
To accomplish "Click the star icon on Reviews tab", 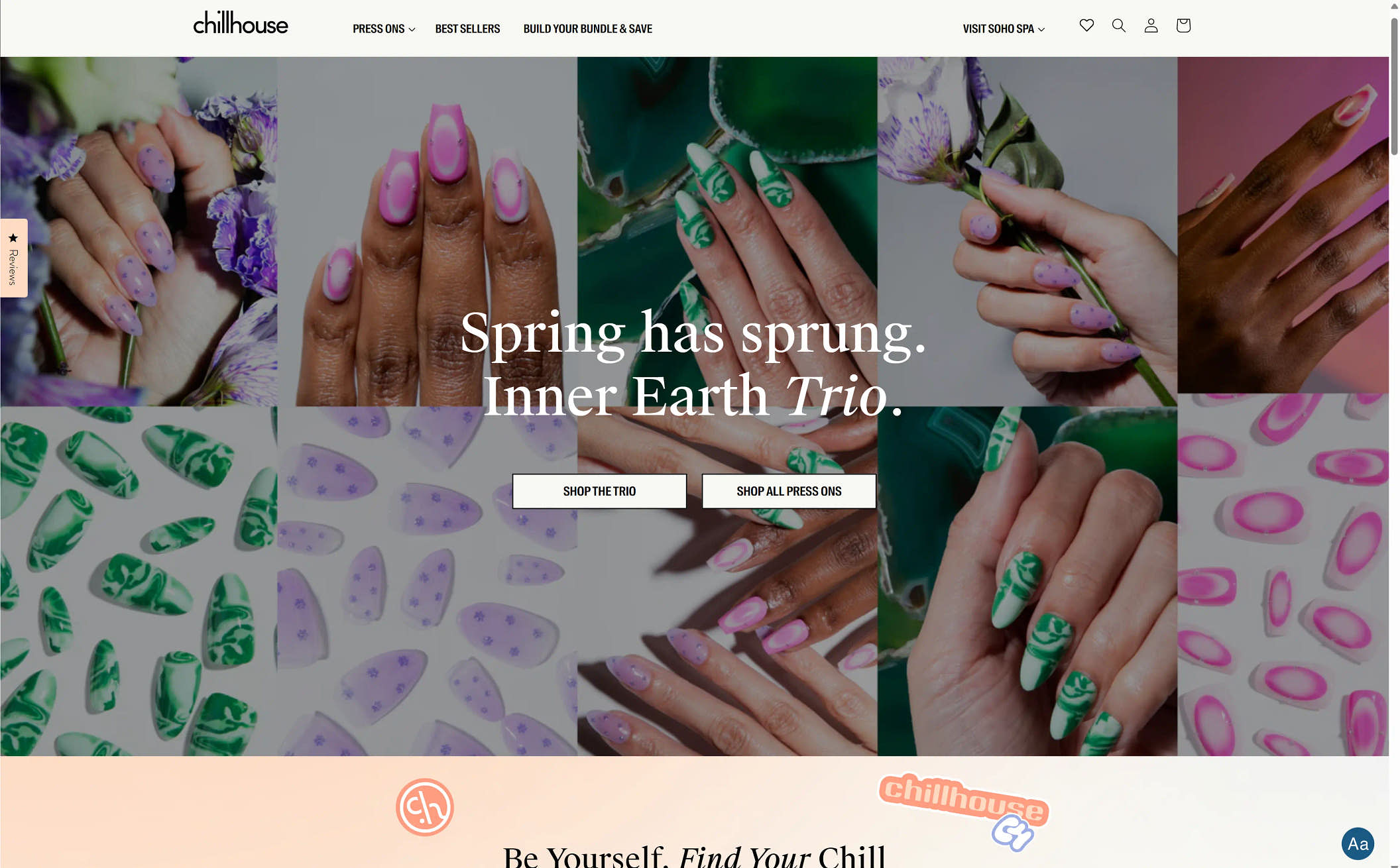I will tap(13, 238).
